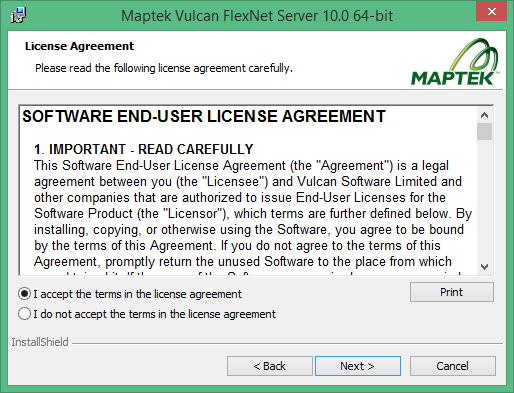The image size is (514, 393).
Task: Click the Maptek Vulcan FlexNet Server title bar
Action: 257,16
